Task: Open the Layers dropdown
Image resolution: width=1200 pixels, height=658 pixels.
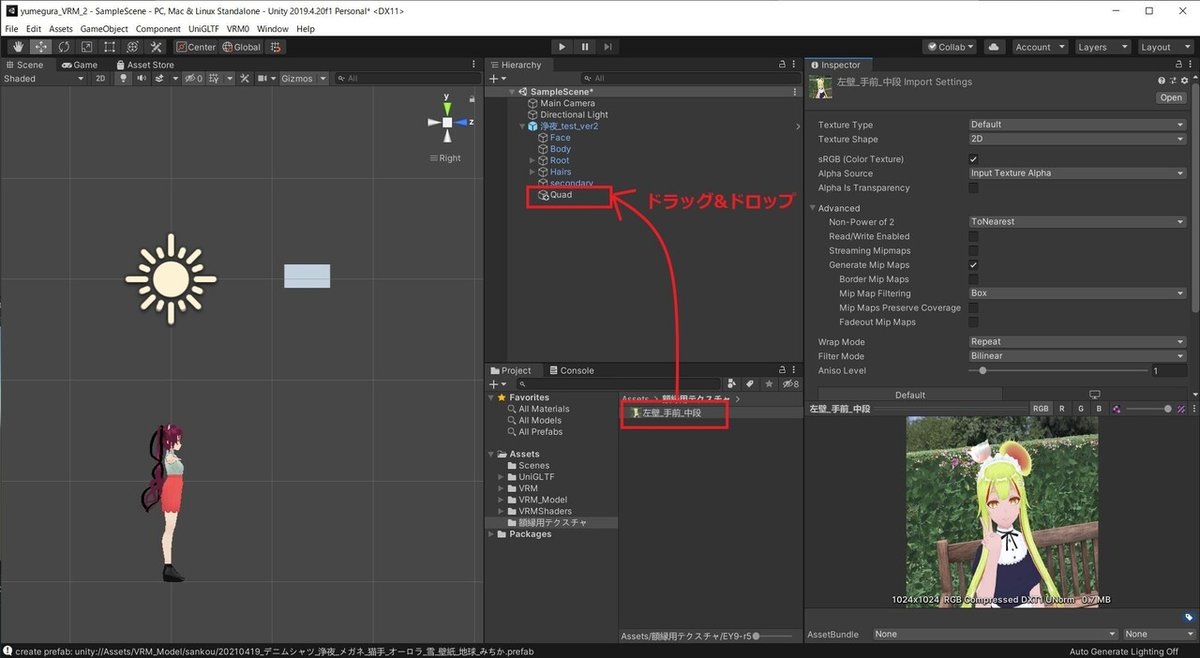Action: pos(1103,47)
